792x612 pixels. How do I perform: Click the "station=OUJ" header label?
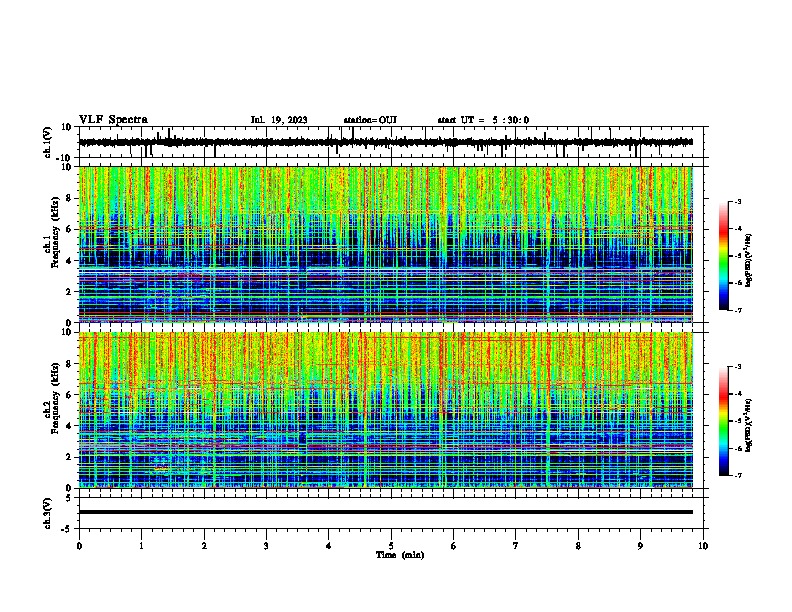pos(370,120)
